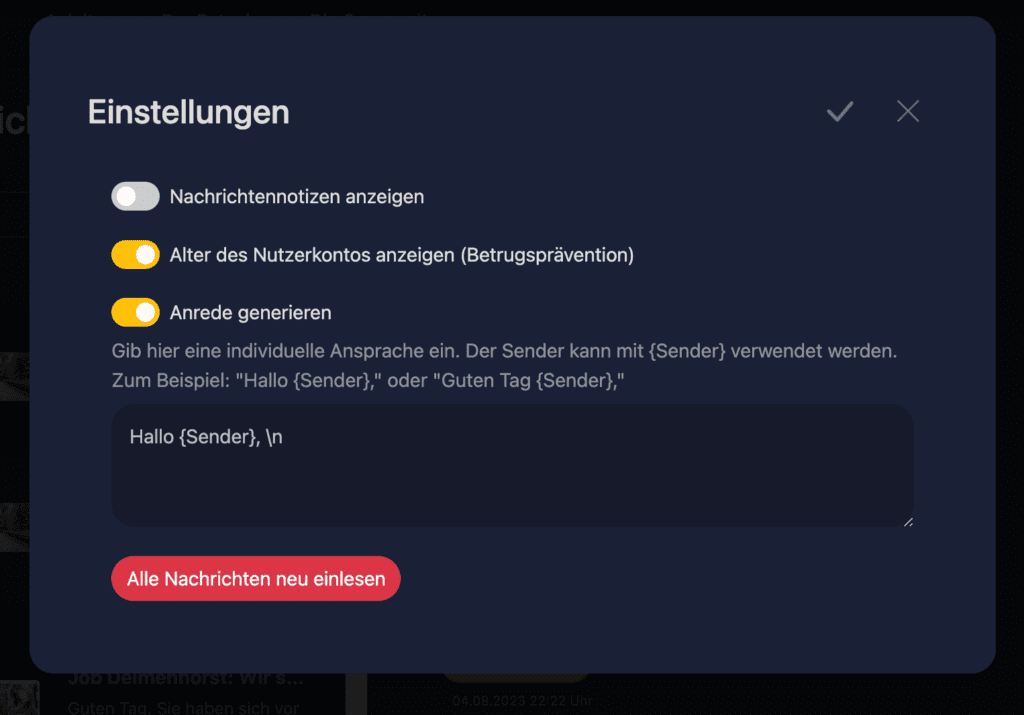Open the "Job Delmenhorst" message behind the dialog

(186, 678)
